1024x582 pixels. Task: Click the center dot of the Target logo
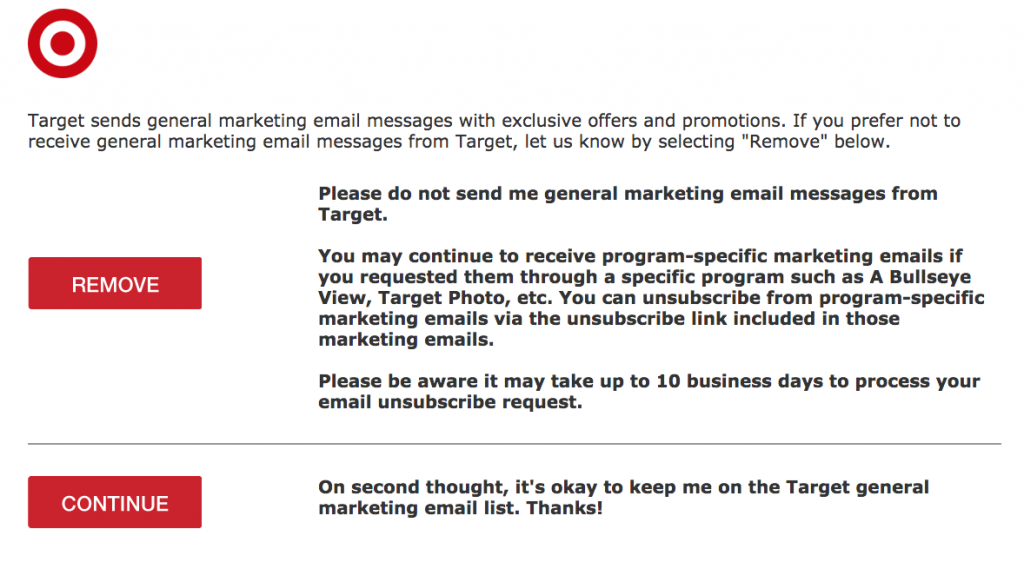(x=63, y=44)
